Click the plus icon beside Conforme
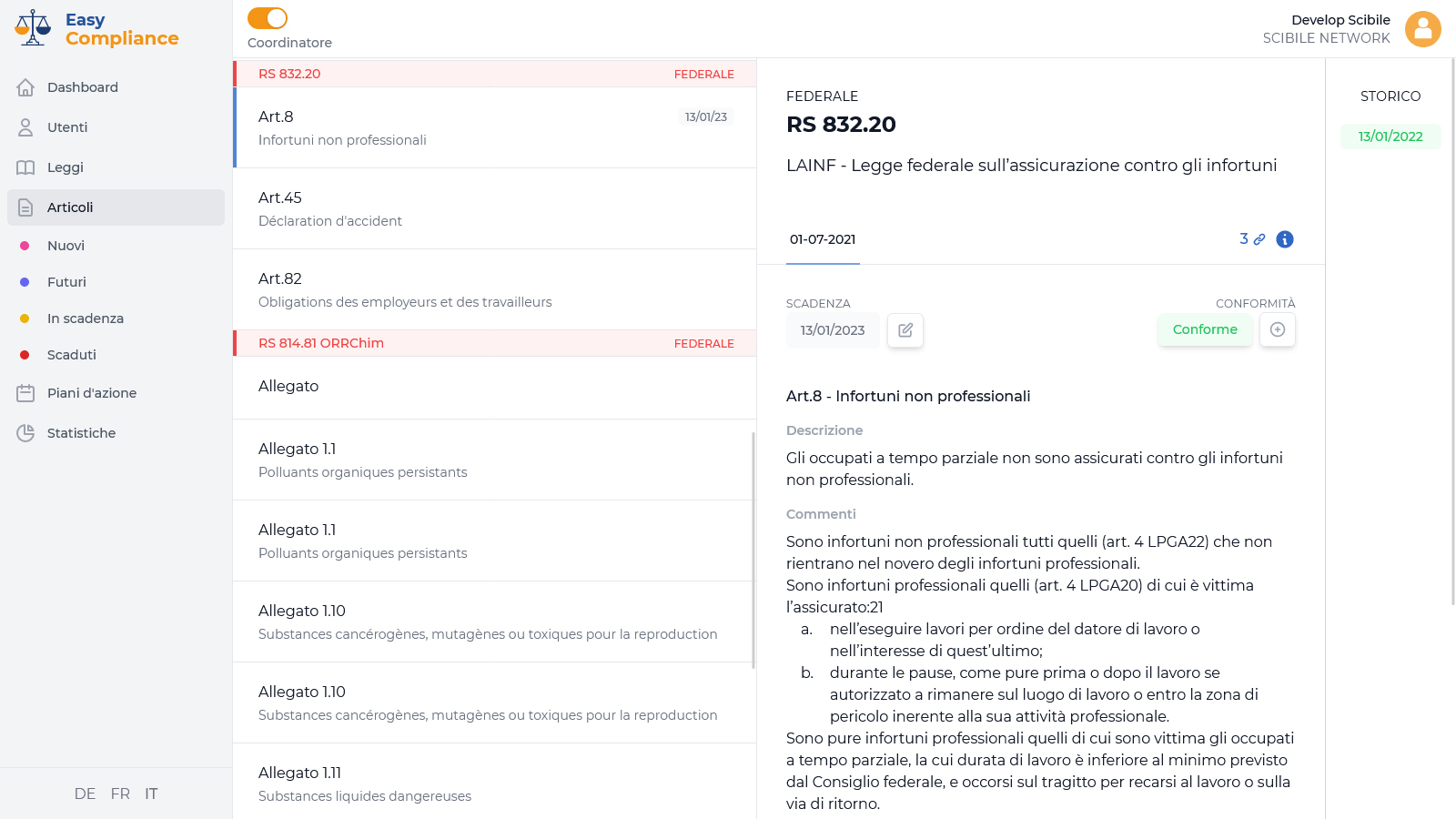1456x819 pixels. [1278, 329]
